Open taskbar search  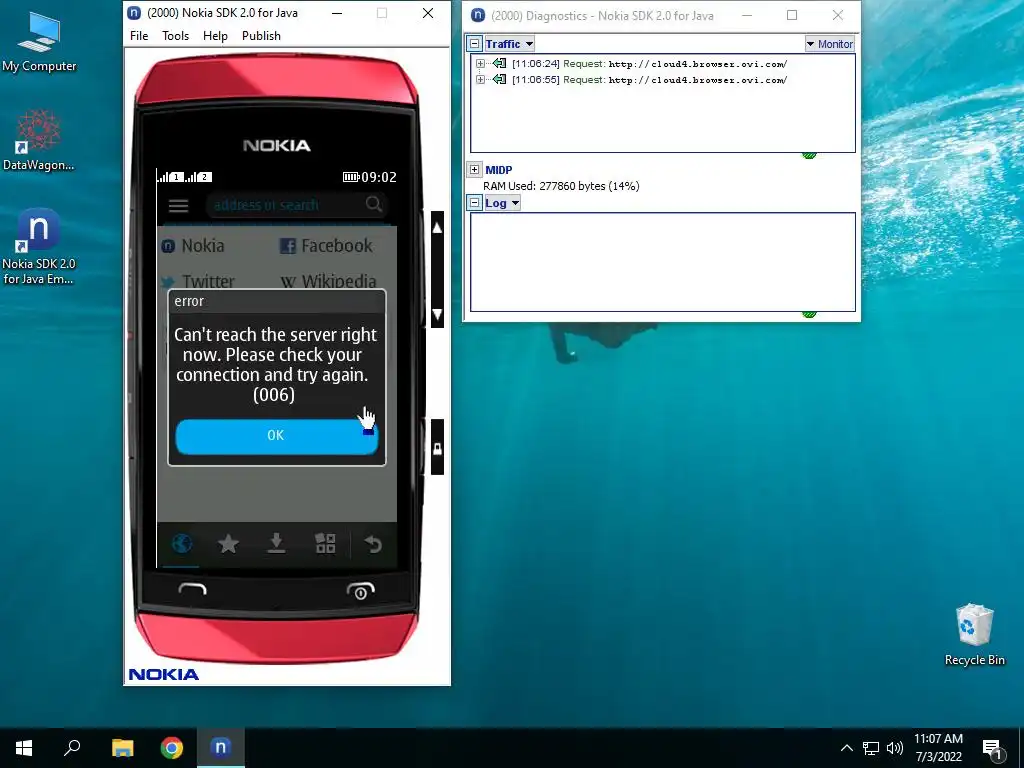click(x=72, y=748)
